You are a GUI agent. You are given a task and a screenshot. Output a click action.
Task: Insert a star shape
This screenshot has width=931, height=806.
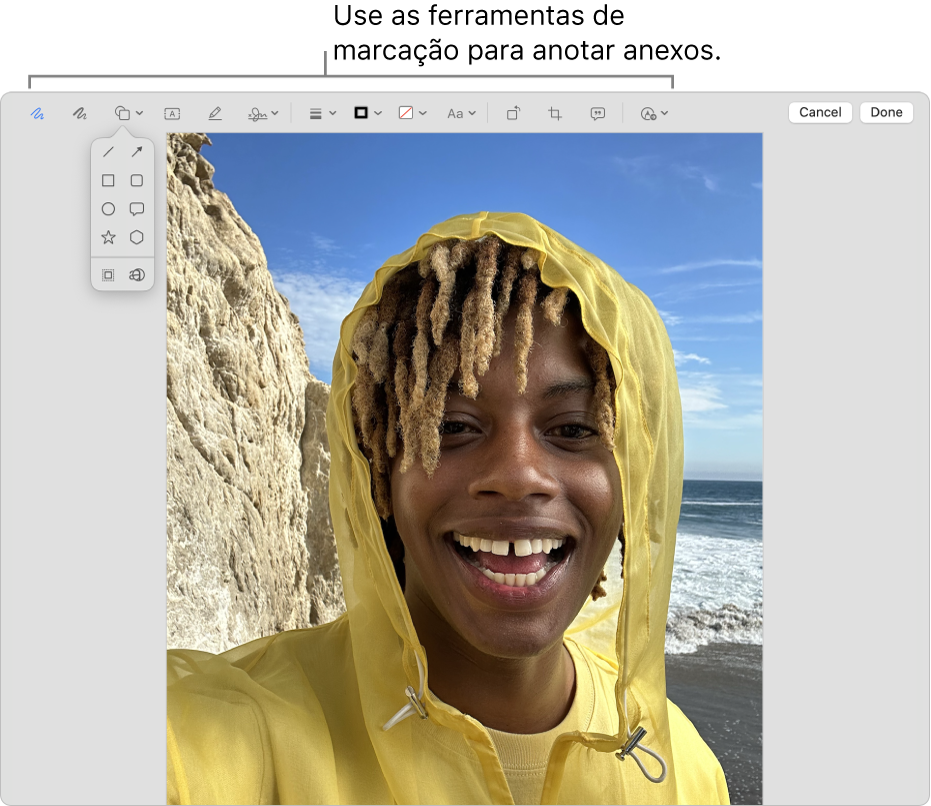click(x=108, y=238)
